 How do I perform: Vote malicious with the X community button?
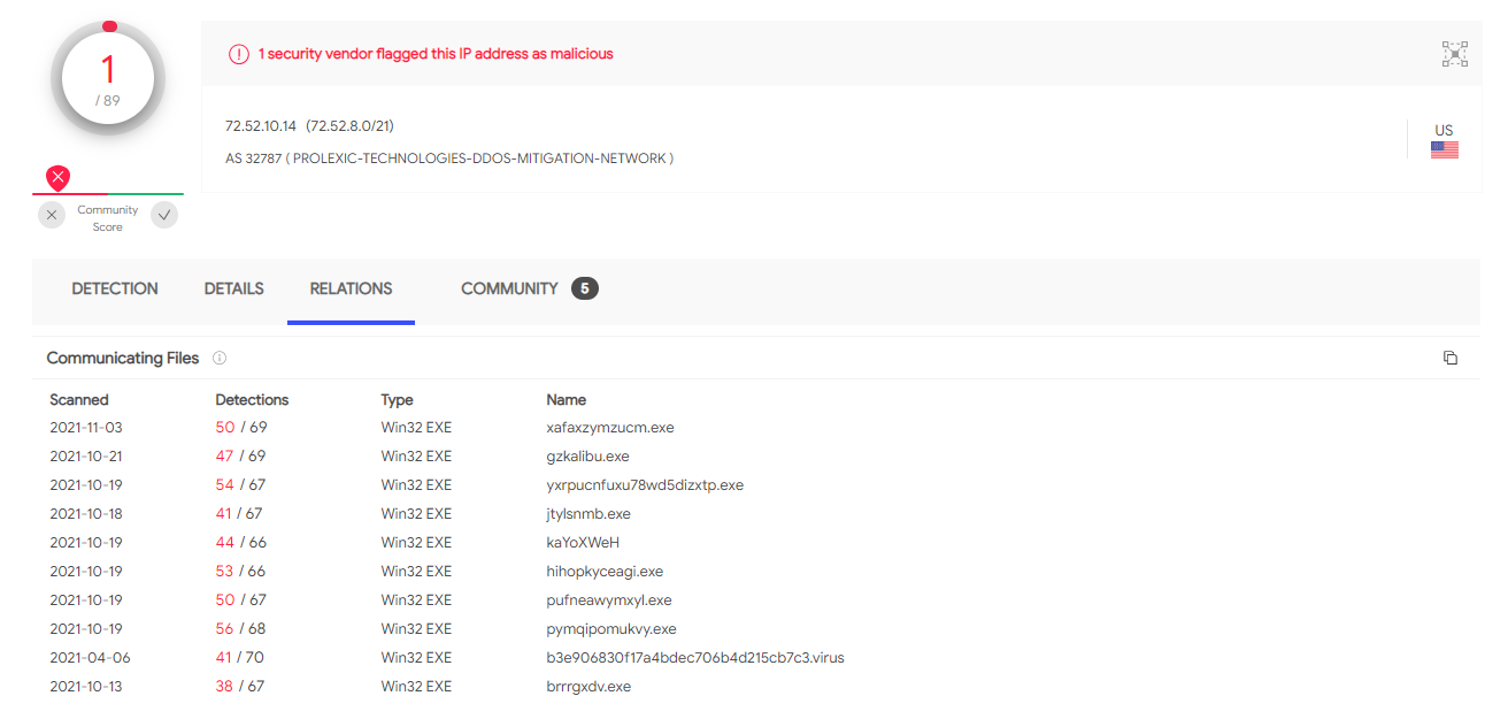click(x=52, y=215)
